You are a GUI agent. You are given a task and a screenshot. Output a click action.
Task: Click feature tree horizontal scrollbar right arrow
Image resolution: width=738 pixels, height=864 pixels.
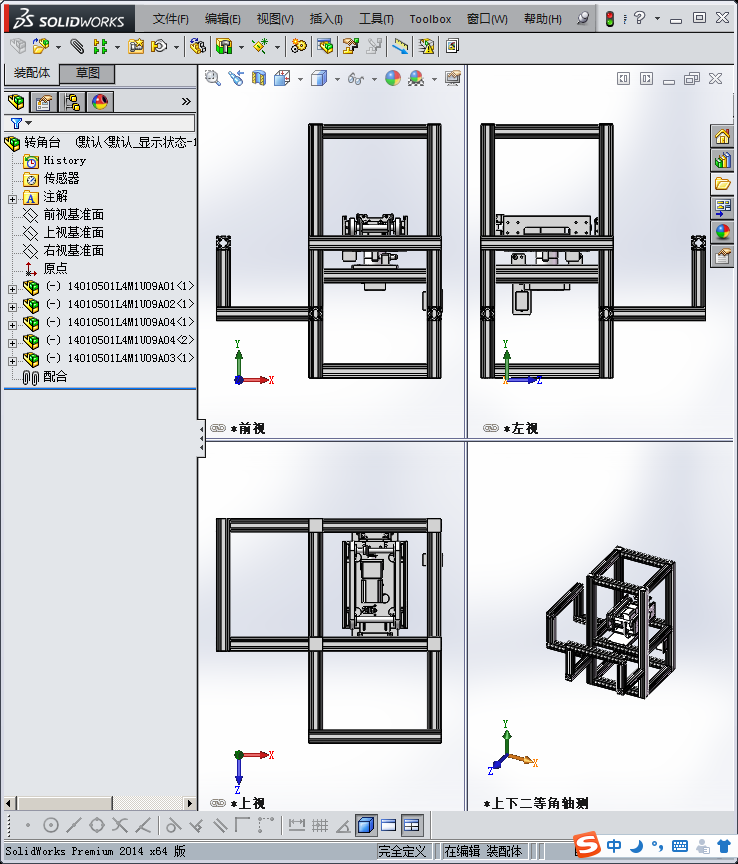point(190,803)
